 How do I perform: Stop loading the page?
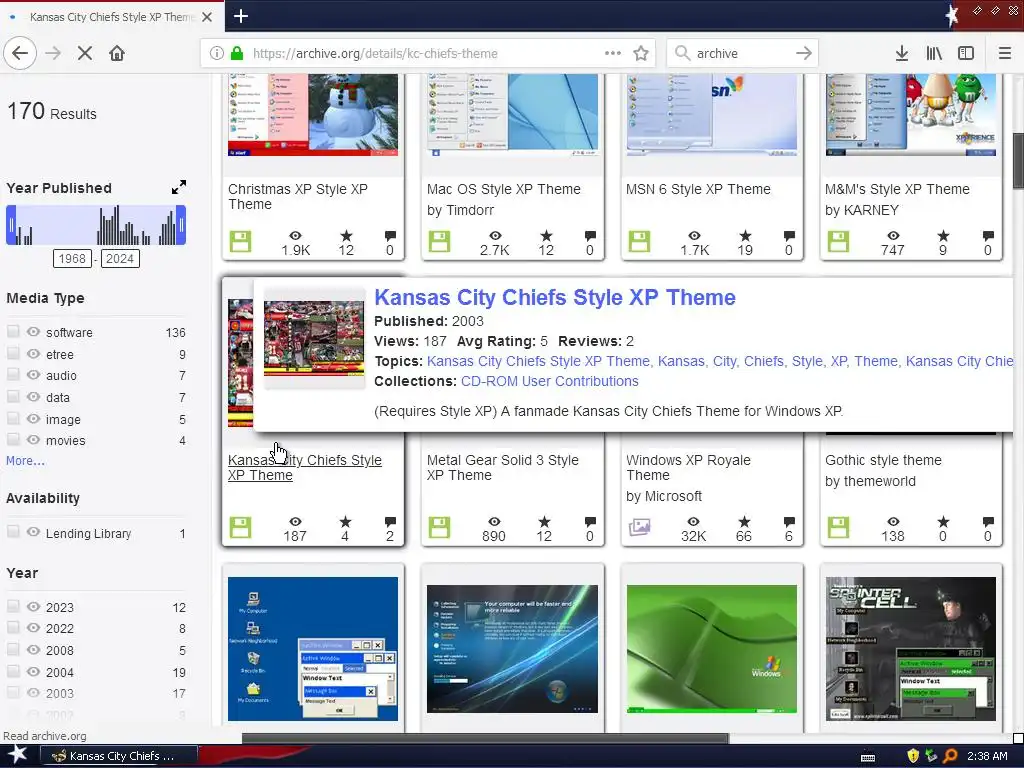[x=85, y=53]
